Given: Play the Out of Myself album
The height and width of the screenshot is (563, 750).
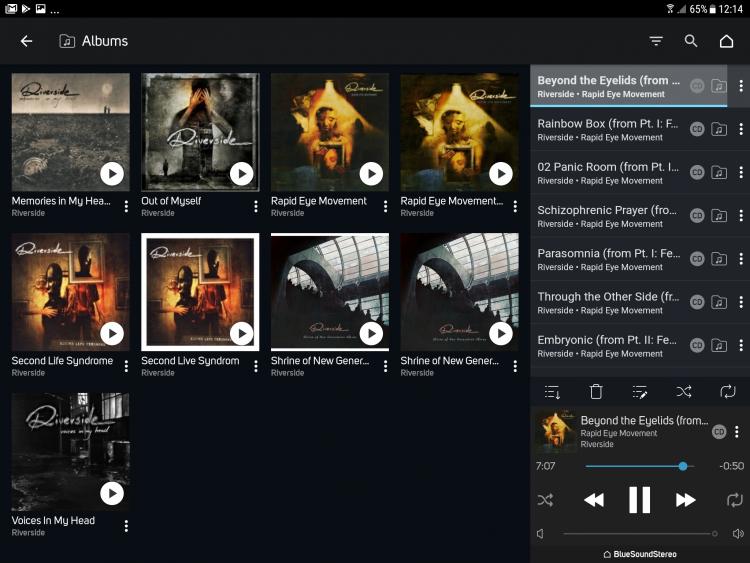Looking at the screenshot, I should 242,174.
